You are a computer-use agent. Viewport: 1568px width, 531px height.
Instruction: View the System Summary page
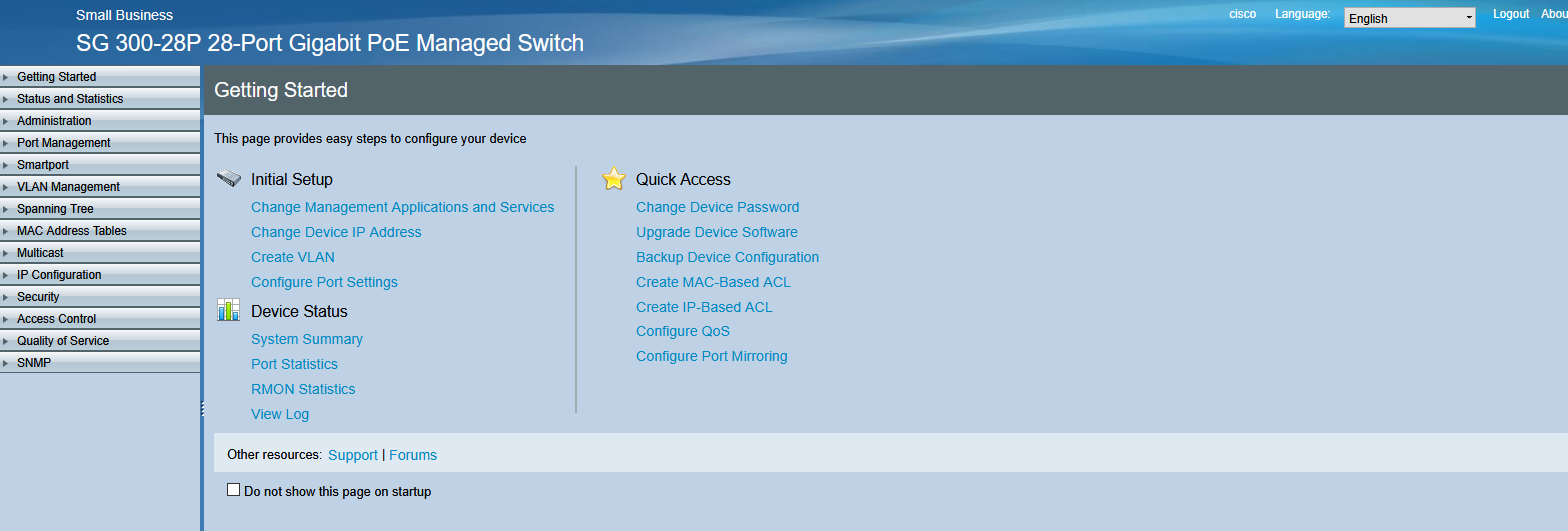[x=306, y=339]
